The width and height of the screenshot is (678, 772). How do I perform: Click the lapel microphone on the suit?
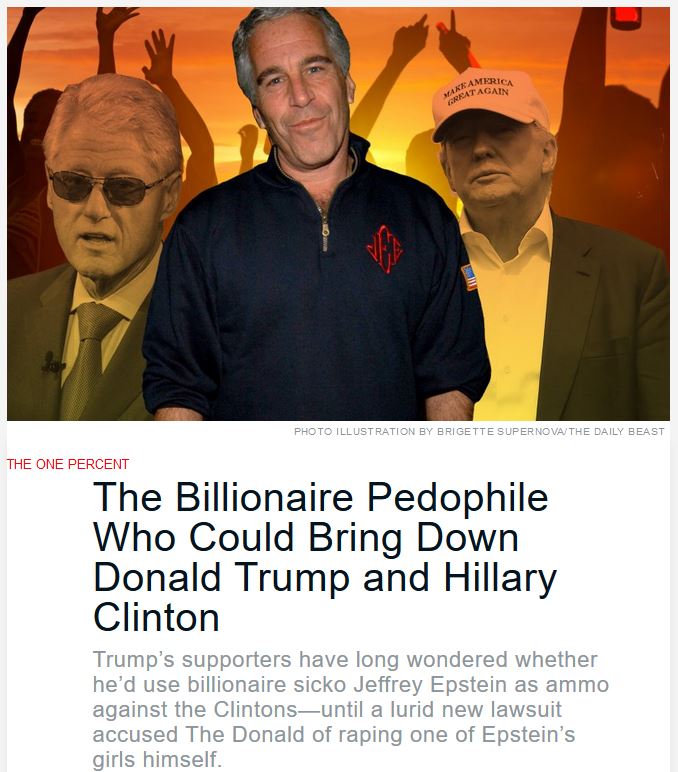[x=51, y=364]
